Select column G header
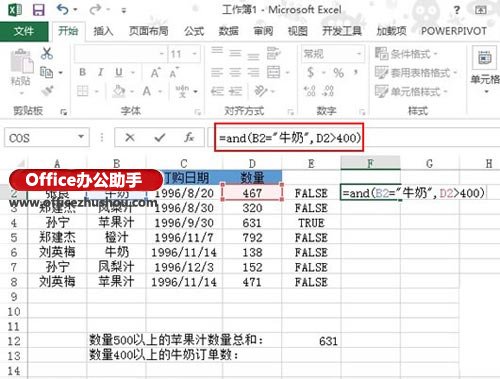500x379 pixels. [x=430, y=163]
